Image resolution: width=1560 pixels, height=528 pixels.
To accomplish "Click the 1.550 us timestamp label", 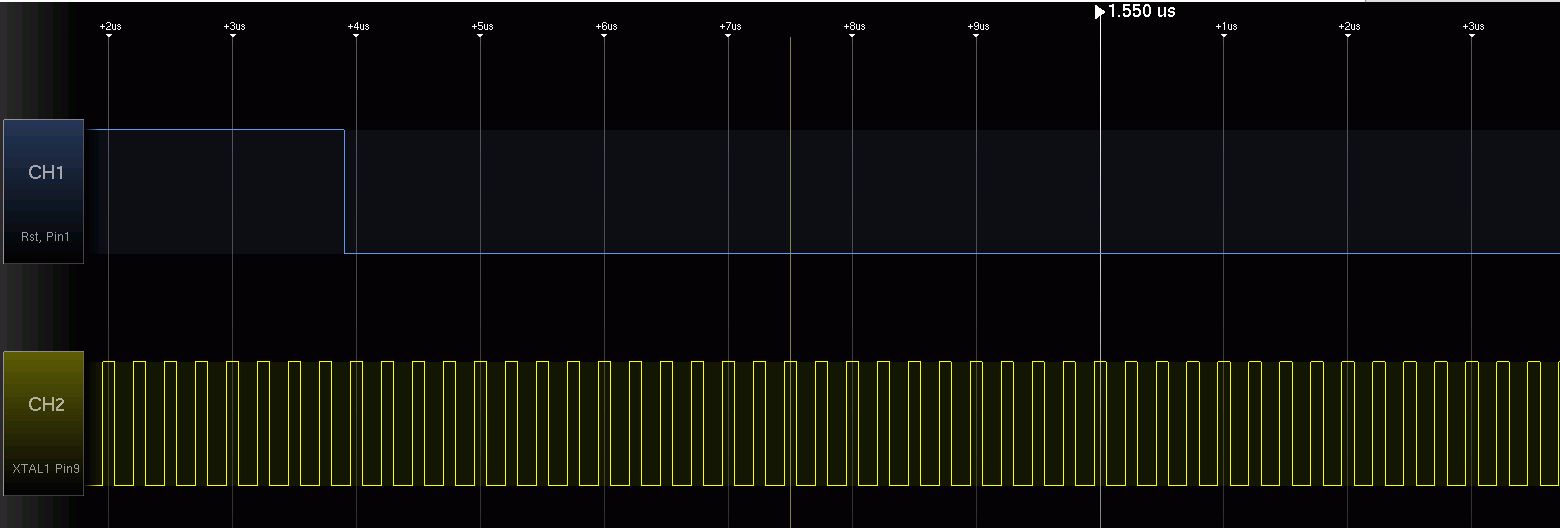I will coord(1142,12).
